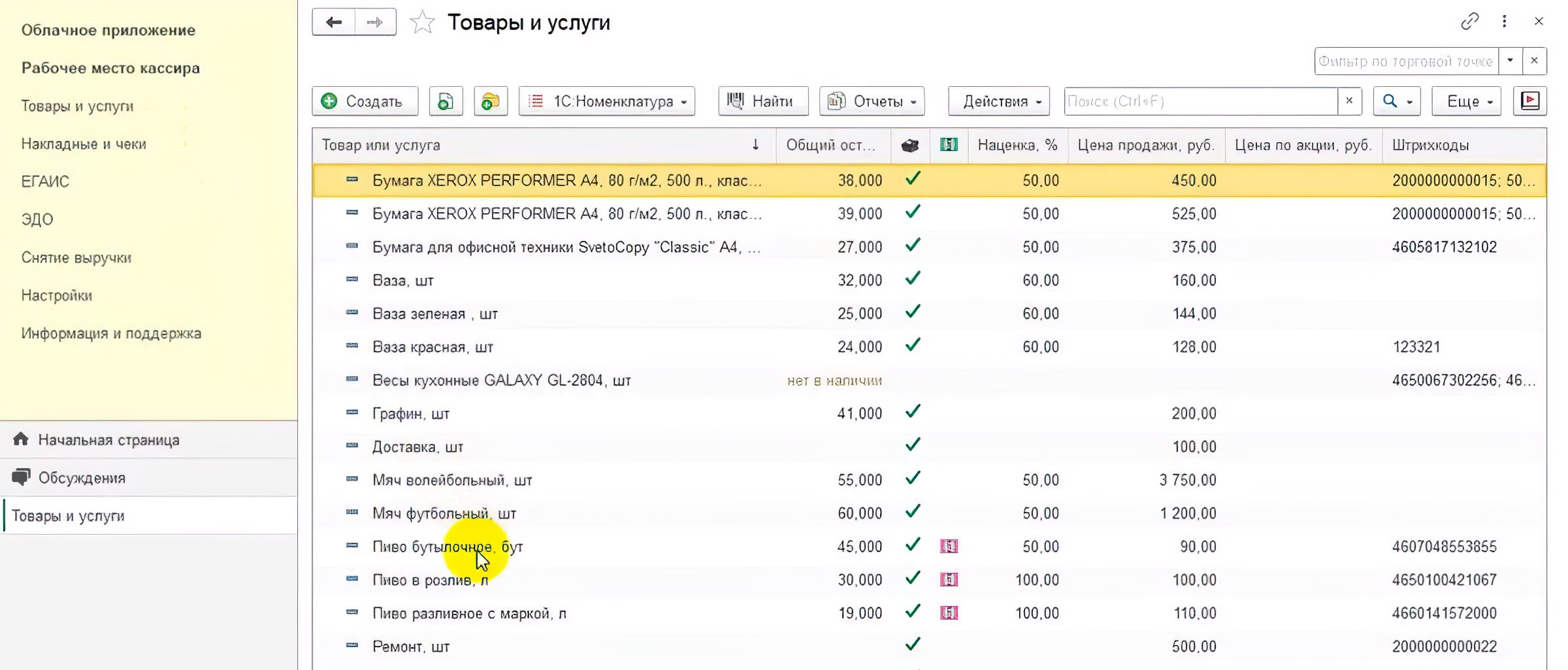Toggle checkmark for Ваза зеленая row
This screenshot has width=1568, height=670.
pos(913,311)
